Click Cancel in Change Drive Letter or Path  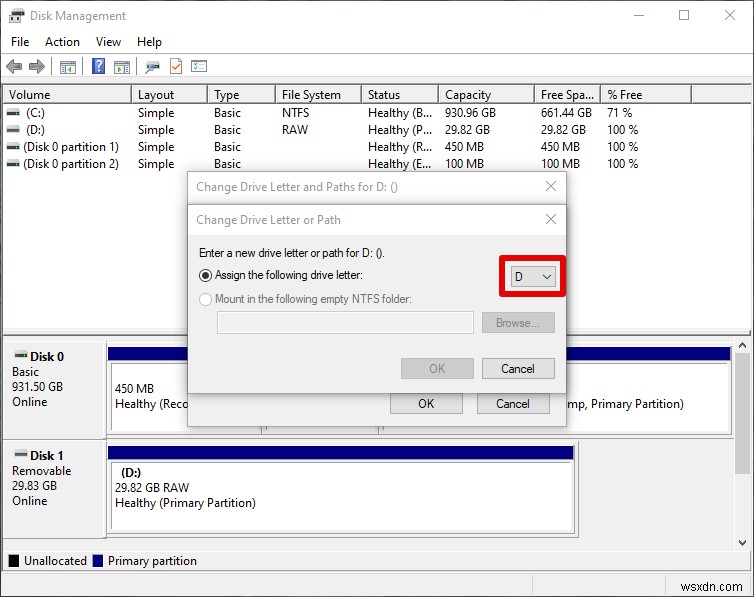point(518,369)
